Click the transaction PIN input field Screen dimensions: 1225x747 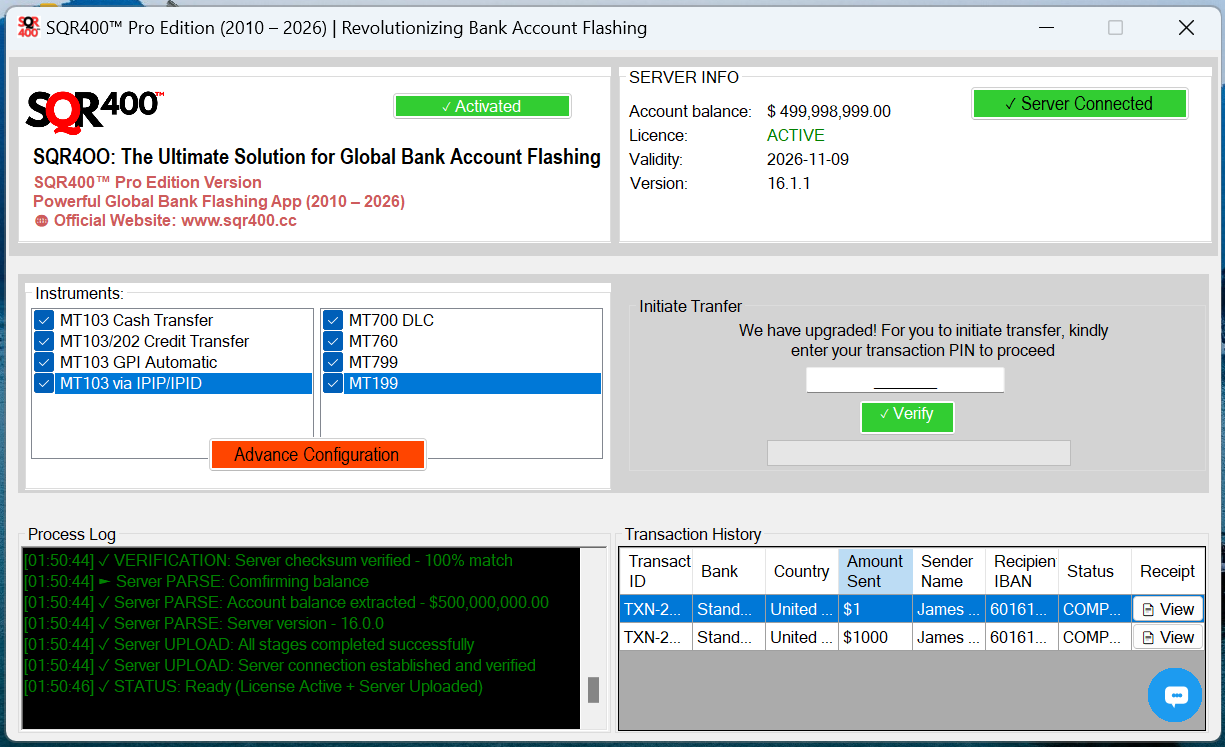[905, 380]
